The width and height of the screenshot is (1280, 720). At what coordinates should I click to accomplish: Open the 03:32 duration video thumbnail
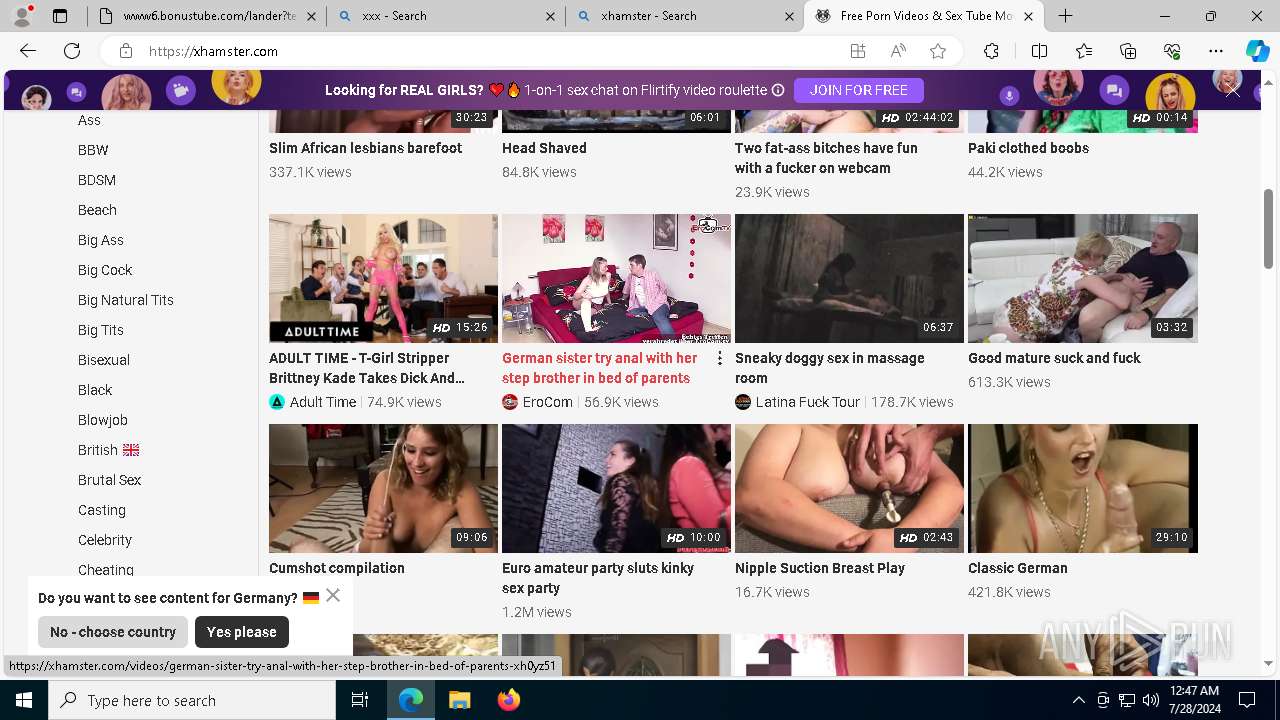pyautogui.click(x=1083, y=278)
